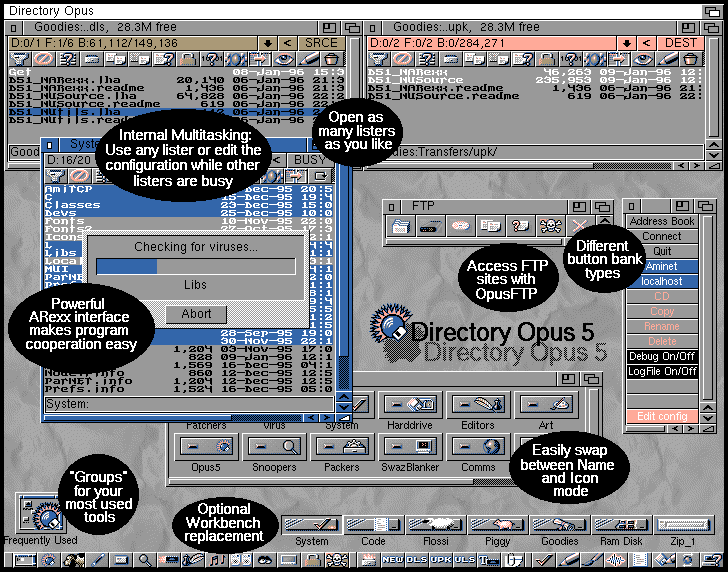728x572 pixels.
Task: Open the Goodies drive icon
Action: [559, 525]
